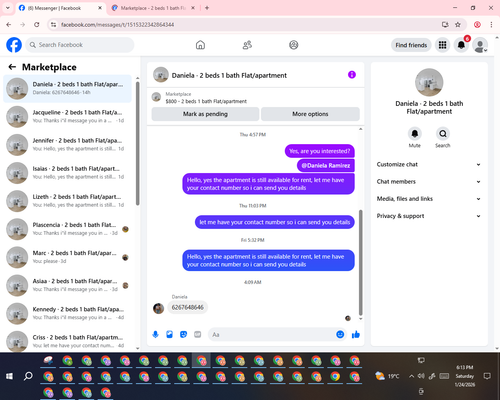The image size is (500, 400).
Task: Mute this conversation with bell icon
Action: point(415,134)
